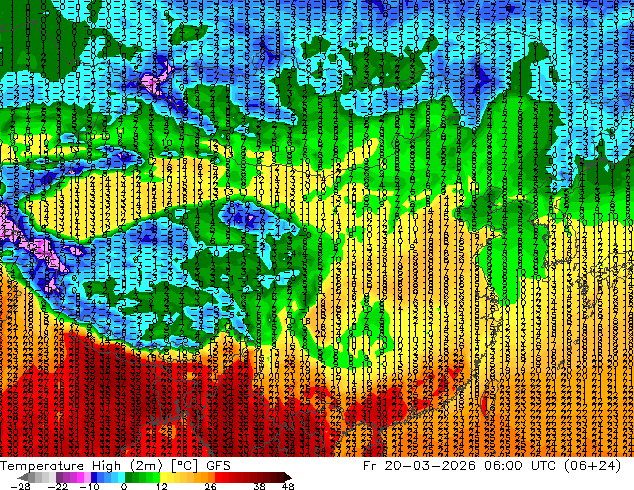Click the dark maroon right arrow end of legend
The height and width of the screenshot is (490, 634).
[x=287, y=477]
